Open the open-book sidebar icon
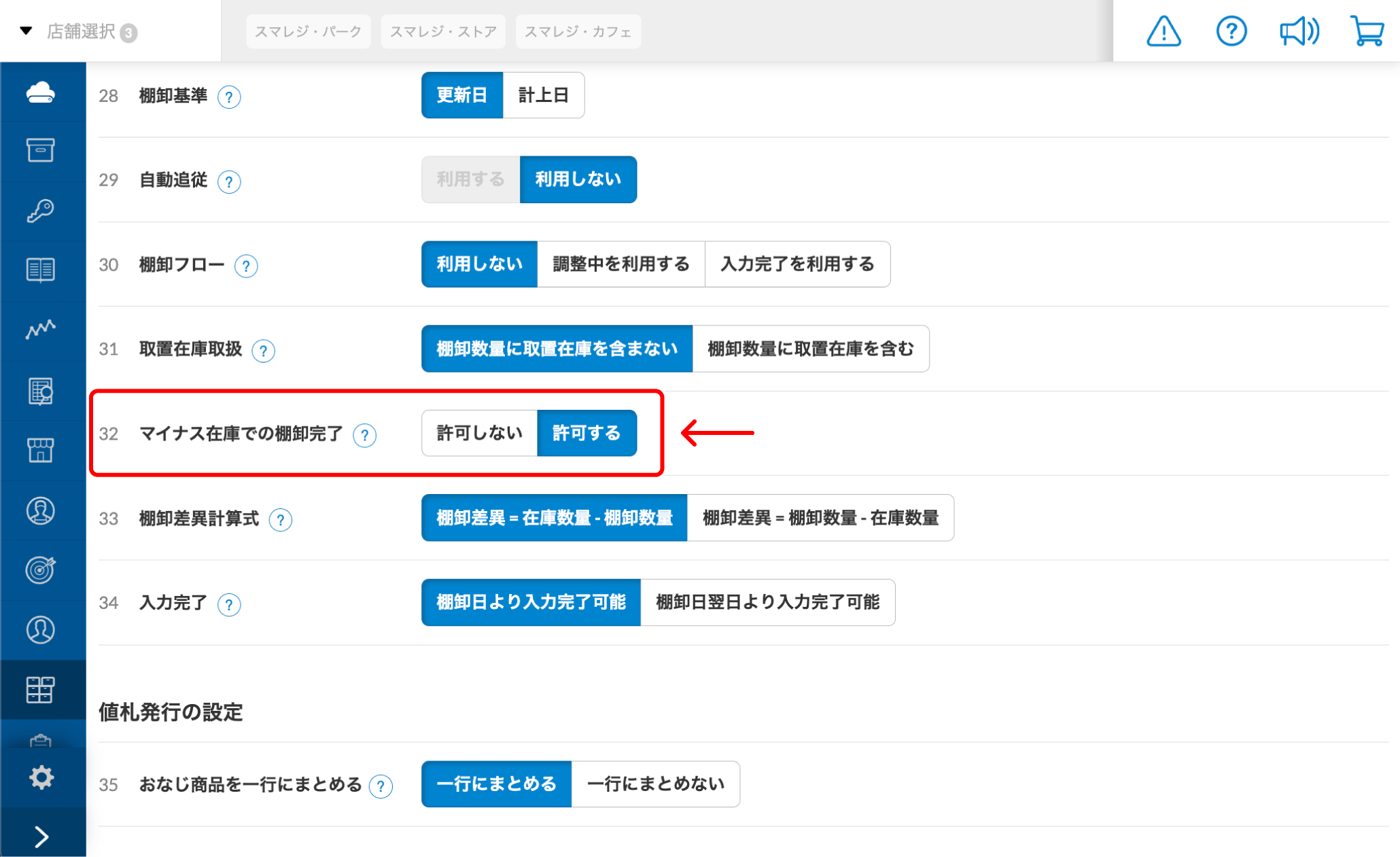 41,270
